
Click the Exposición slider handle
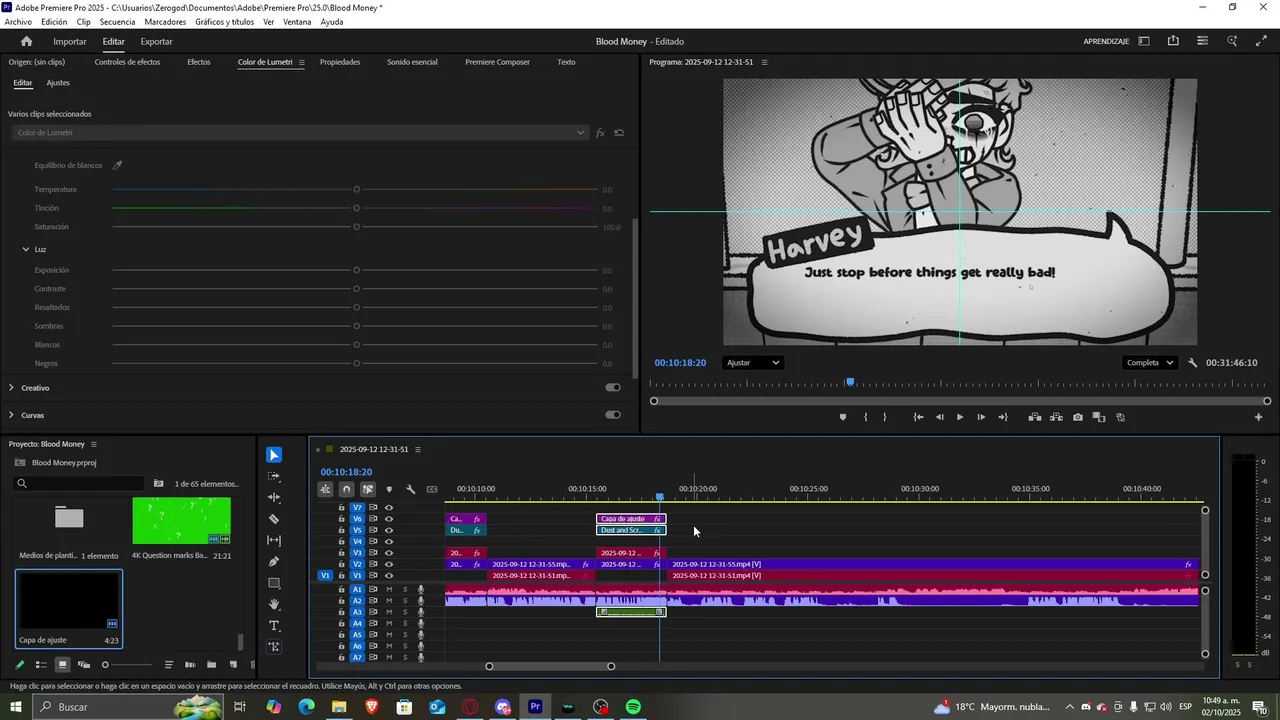pos(357,270)
